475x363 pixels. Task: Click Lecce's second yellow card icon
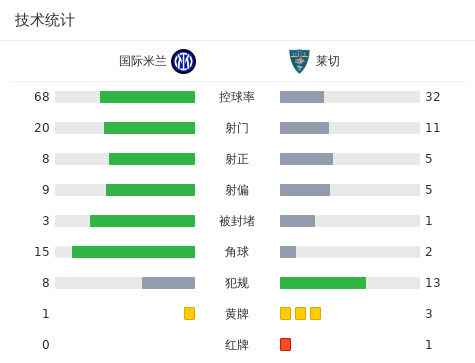(x=300, y=314)
